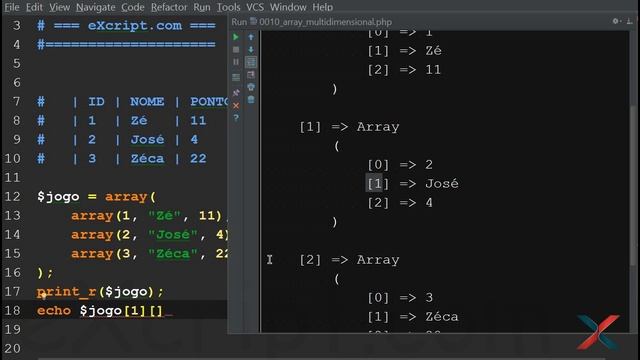Click gutter line number 12

[12, 196]
